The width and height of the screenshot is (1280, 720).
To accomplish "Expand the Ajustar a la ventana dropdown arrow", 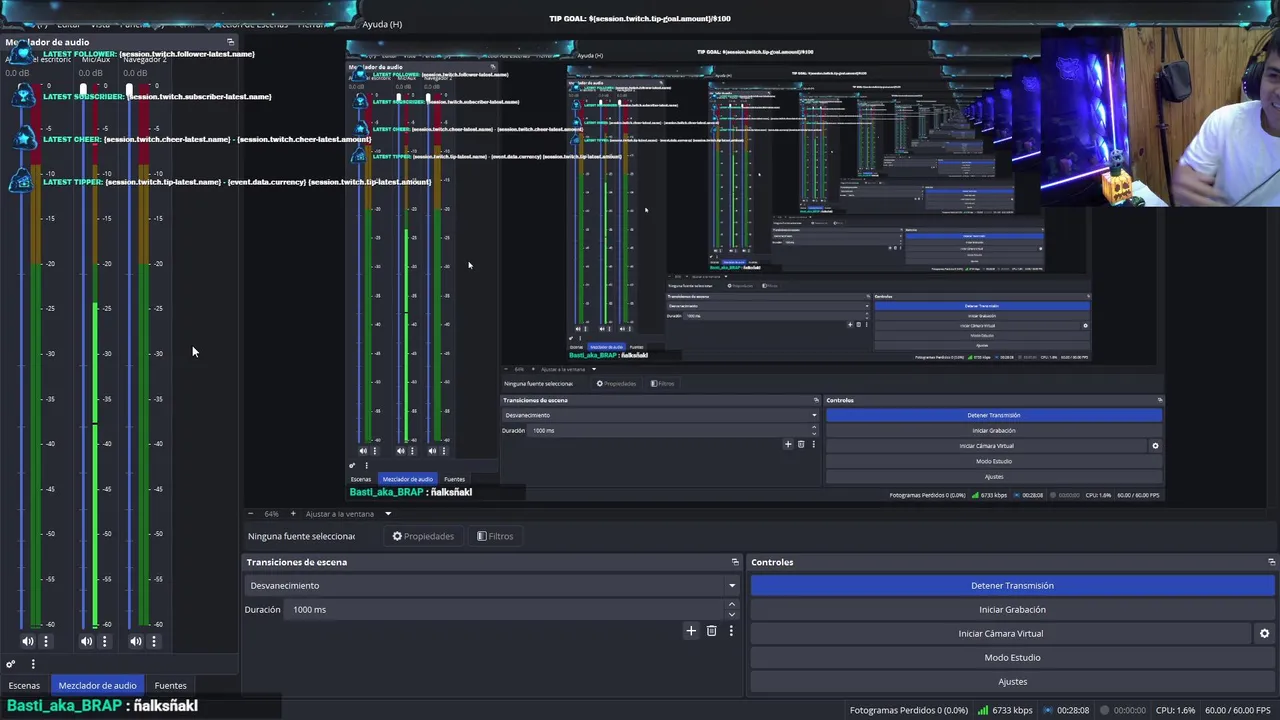I will point(388,514).
